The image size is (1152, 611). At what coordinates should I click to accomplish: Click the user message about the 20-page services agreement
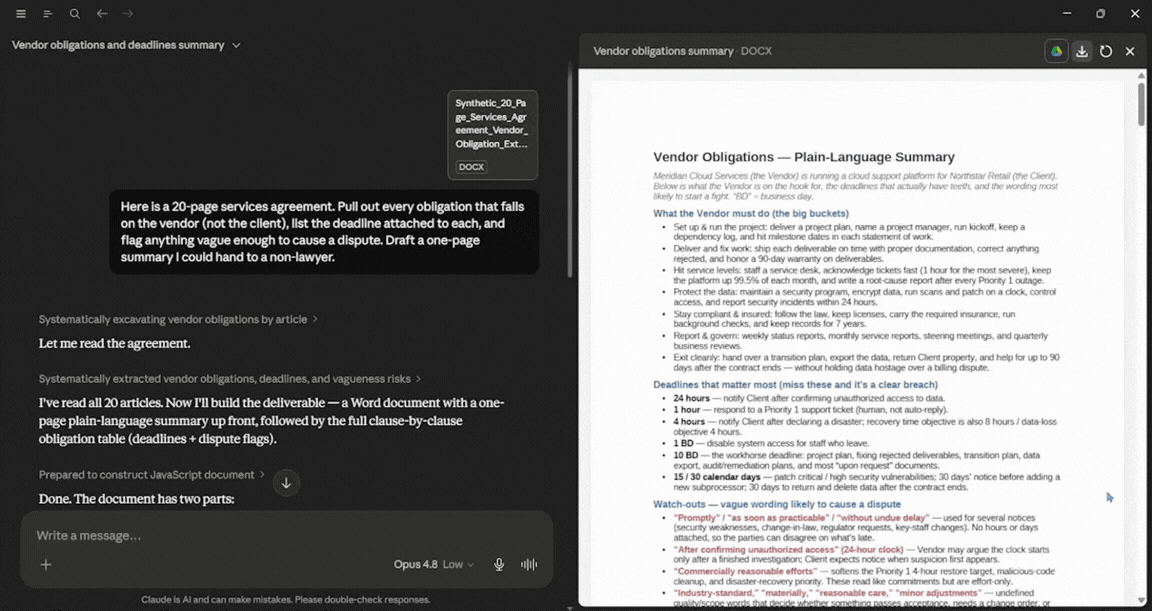324,232
